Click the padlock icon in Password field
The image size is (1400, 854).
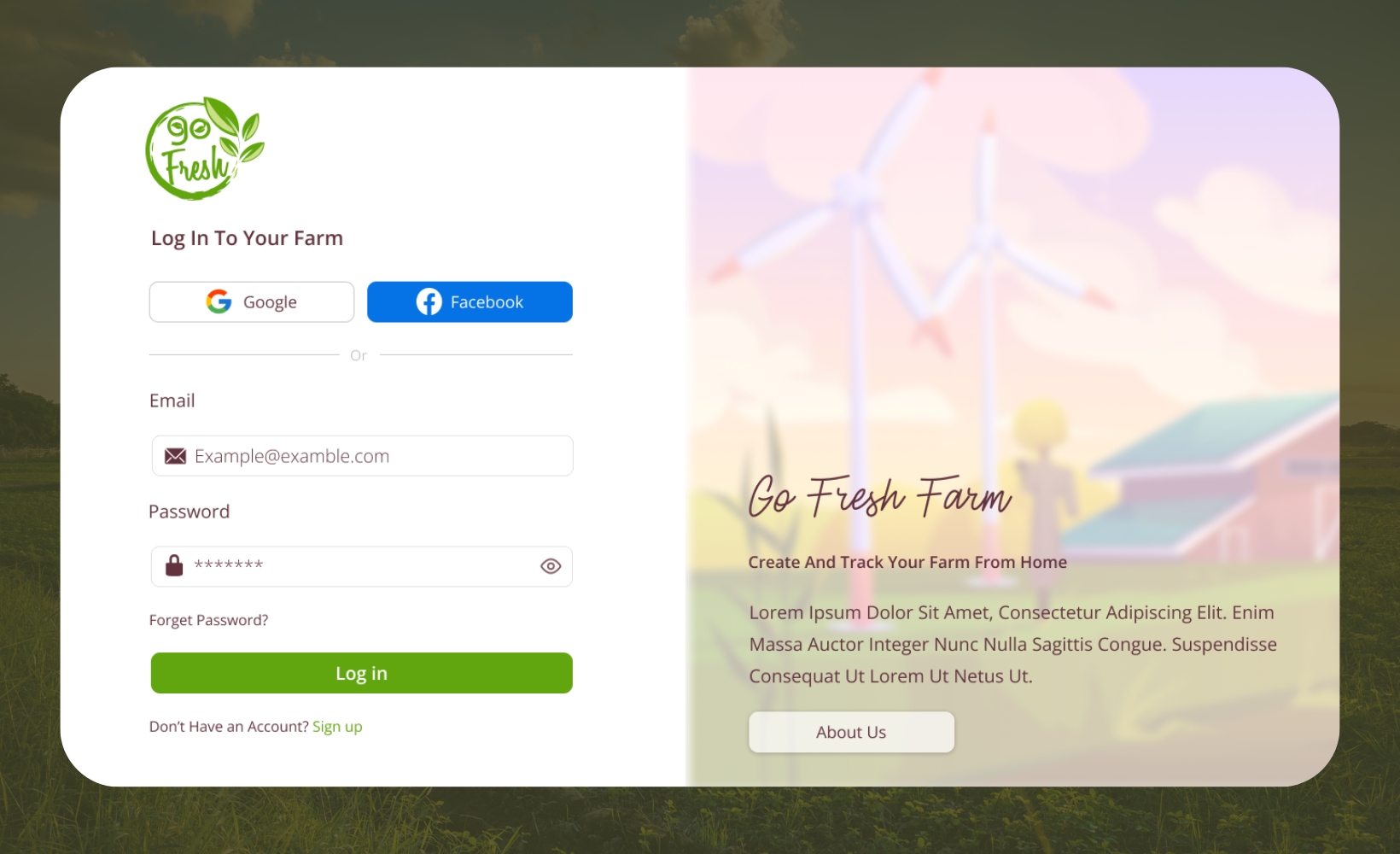coord(174,565)
